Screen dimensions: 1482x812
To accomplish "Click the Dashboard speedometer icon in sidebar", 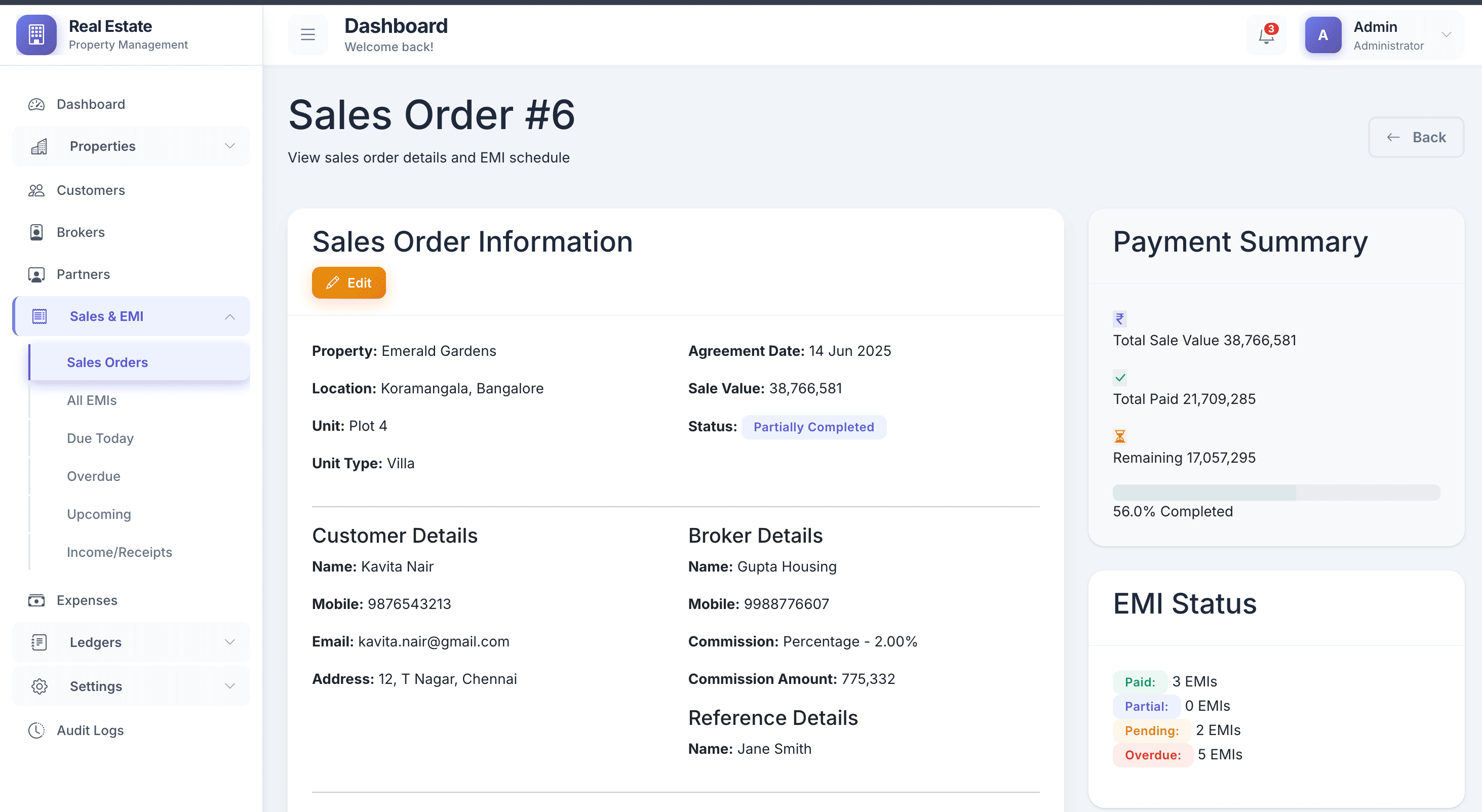I will tap(36, 104).
